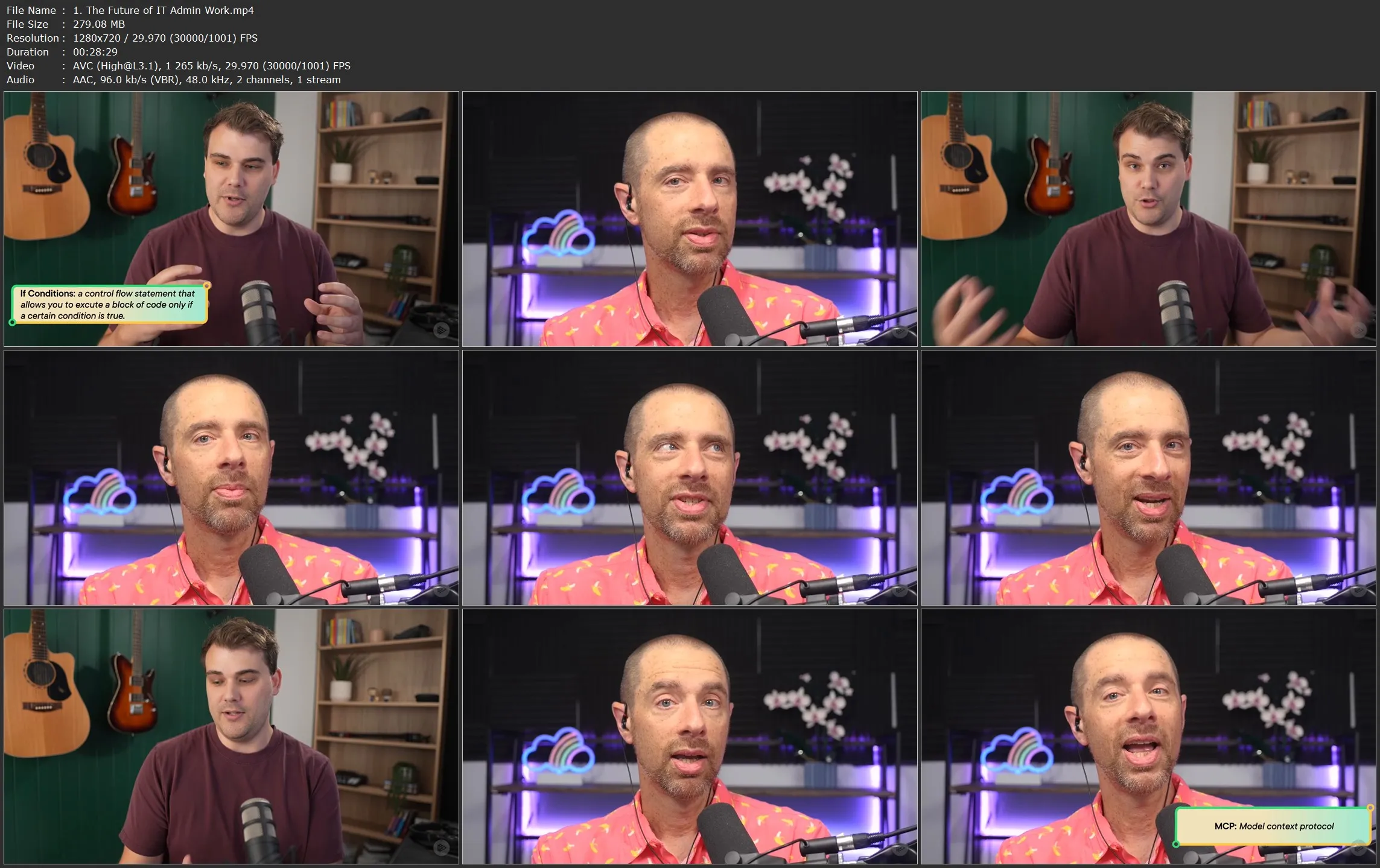
Task: Click the file name '1. The Future of IT Admin Work.mp4'
Action: (x=164, y=10)
